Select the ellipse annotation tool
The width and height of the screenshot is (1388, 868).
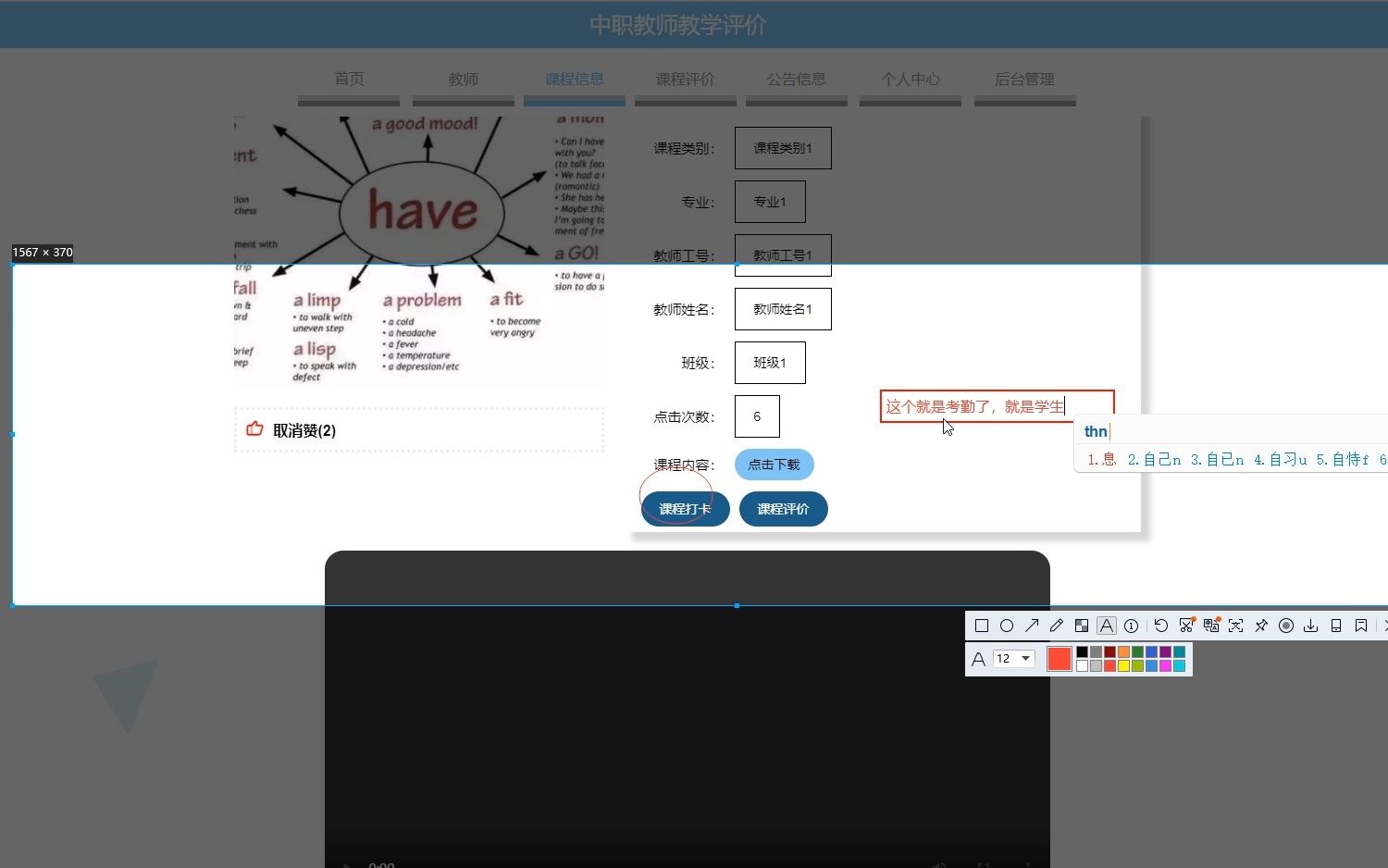pyautogui.click(x=1008, y=626)
